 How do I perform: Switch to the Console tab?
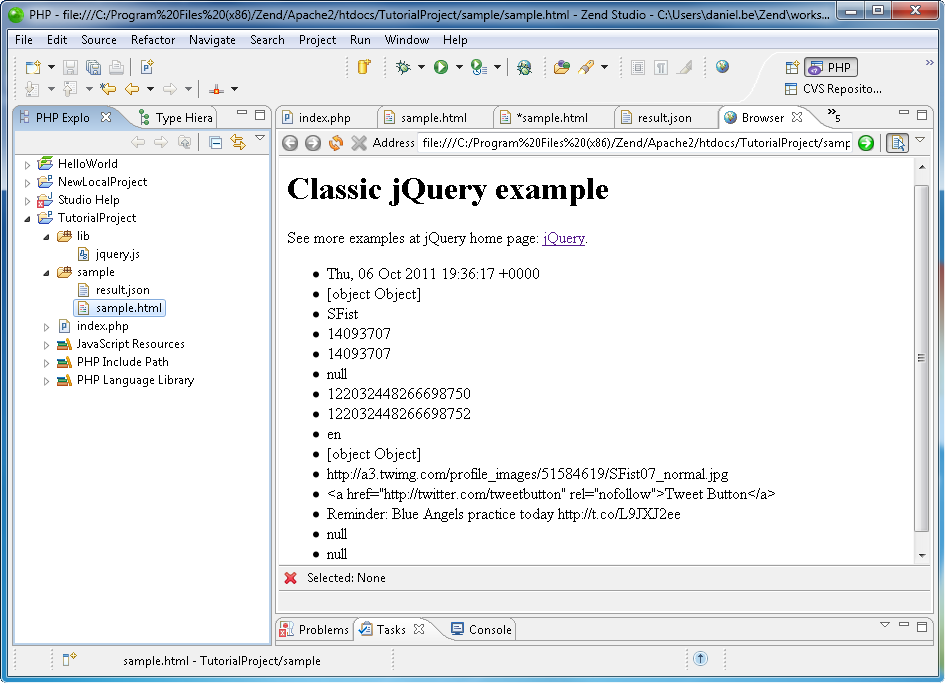[x=482, y=629]
